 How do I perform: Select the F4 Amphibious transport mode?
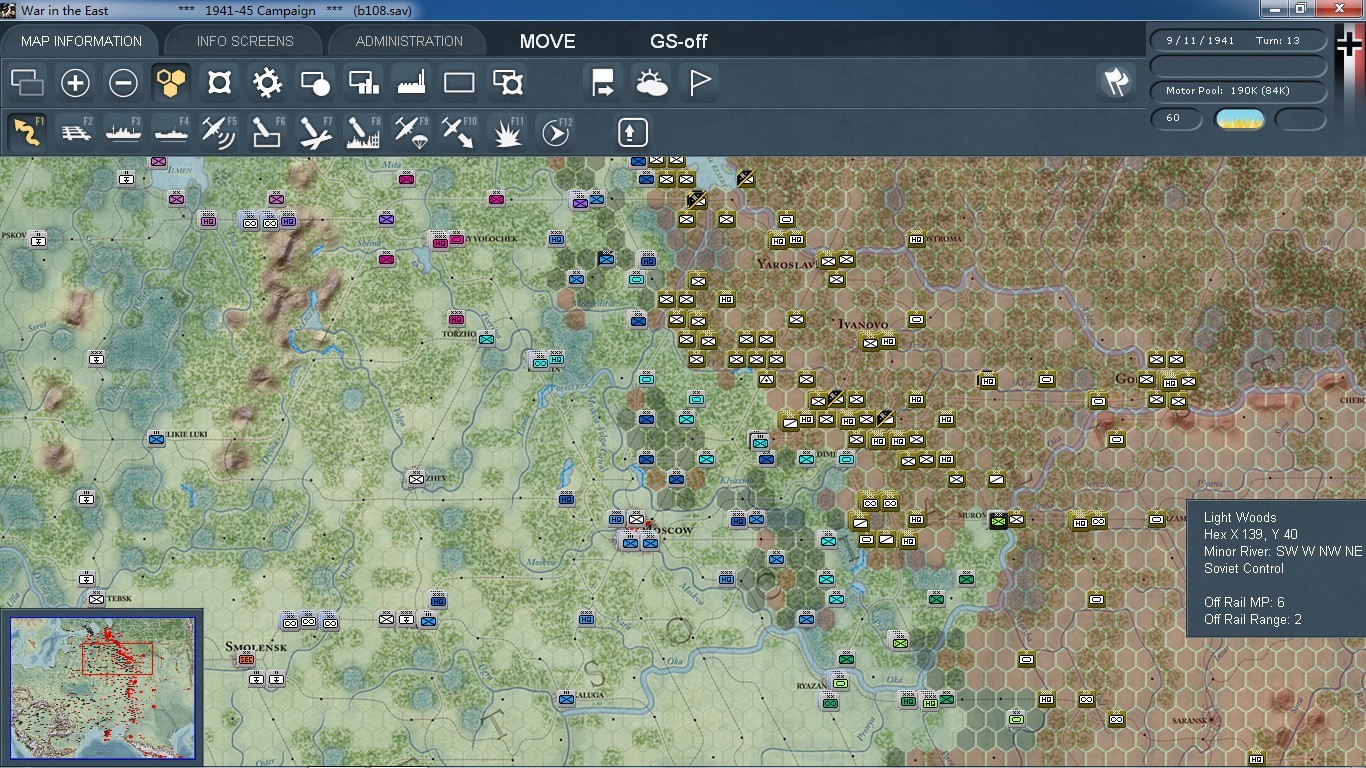[x=171, y=132]
